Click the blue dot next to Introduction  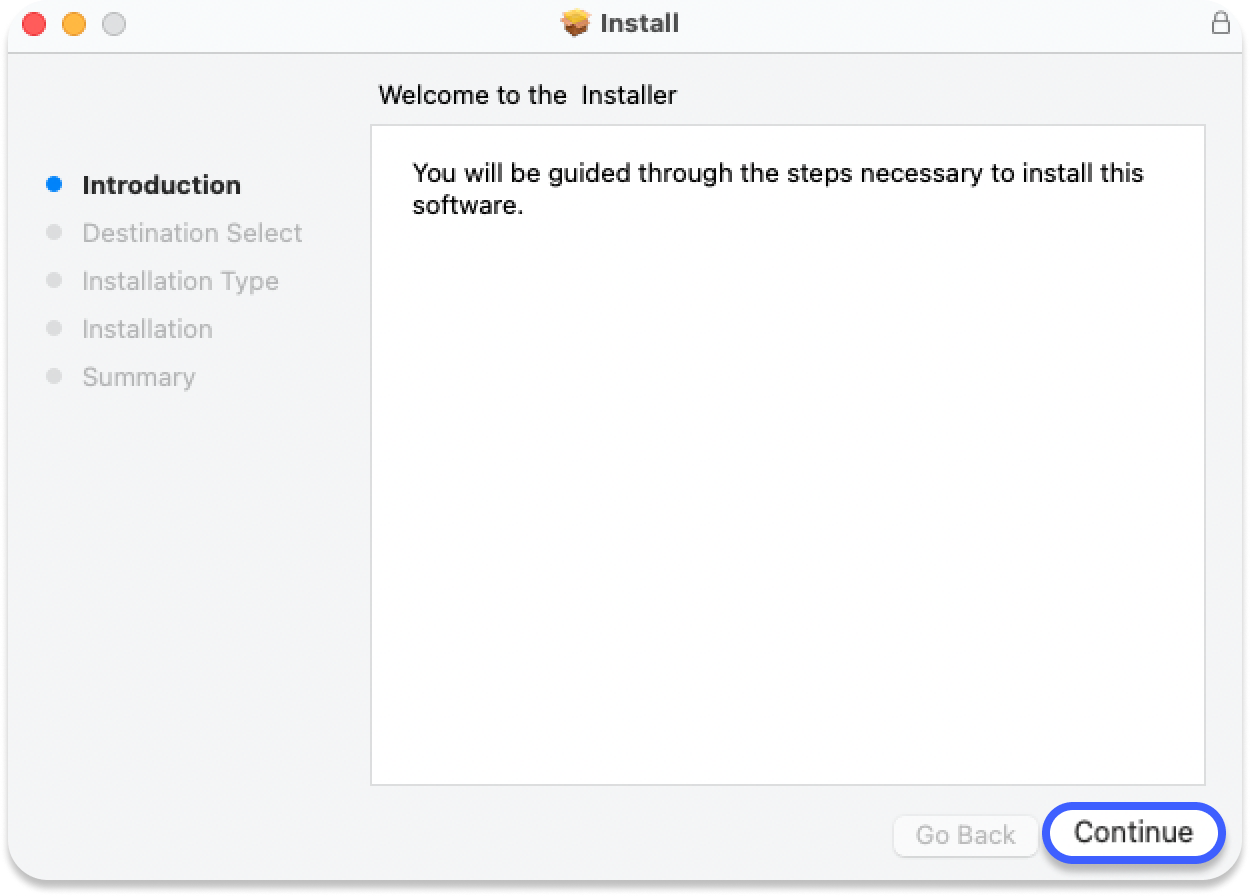[55, 185]
